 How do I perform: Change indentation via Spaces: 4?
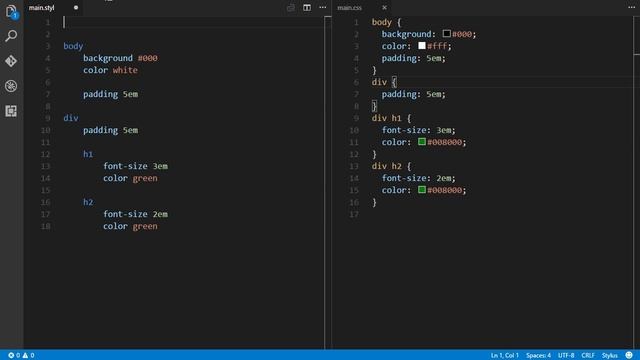[x=538, y=356]
